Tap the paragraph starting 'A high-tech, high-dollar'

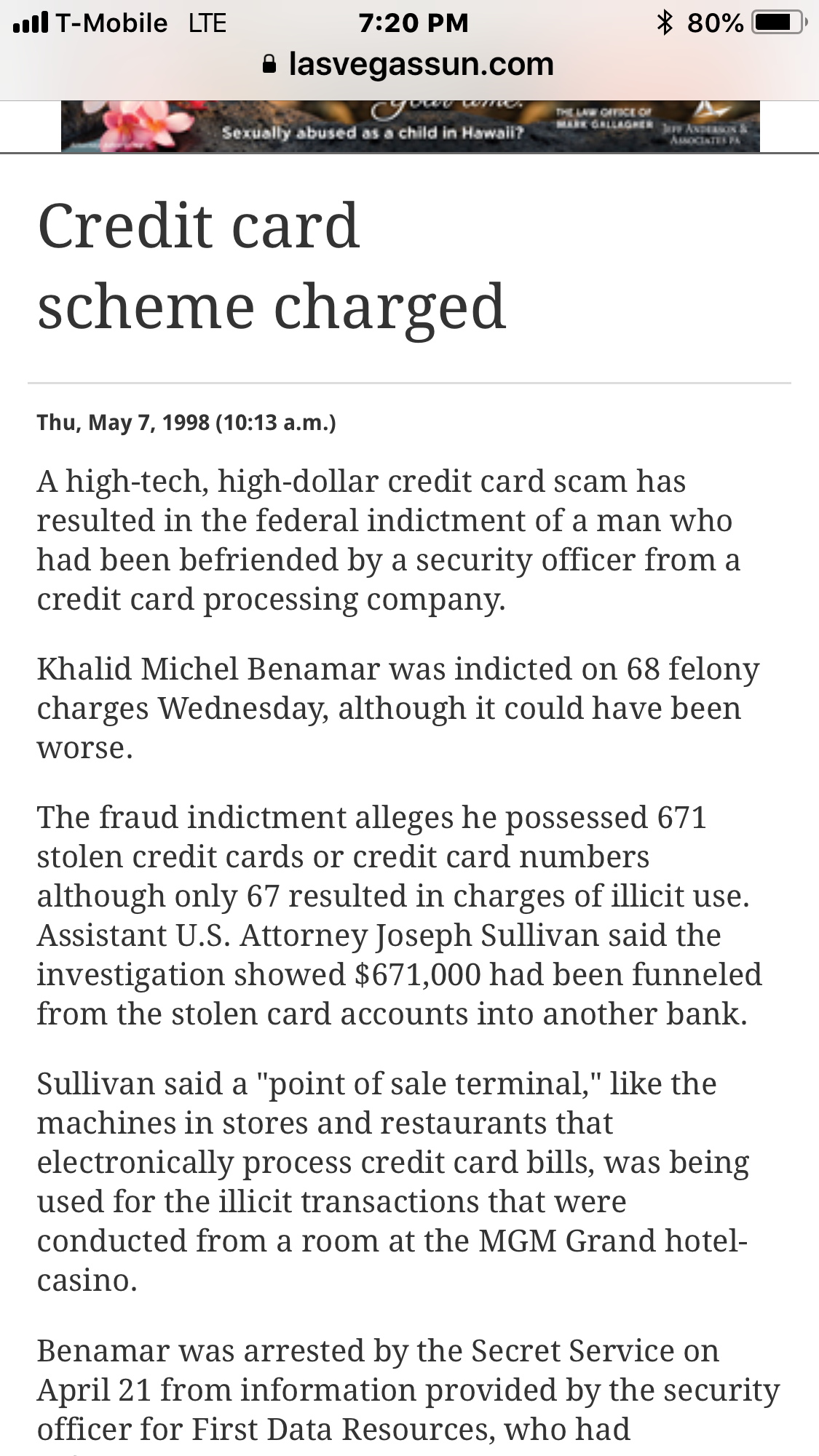pyautogui.click(x=389, y=541)
